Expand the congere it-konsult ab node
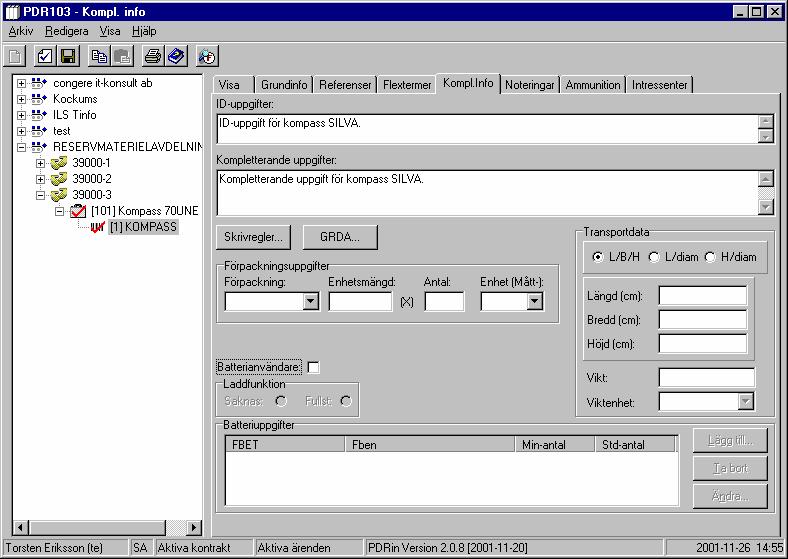 tap(21, 83)
